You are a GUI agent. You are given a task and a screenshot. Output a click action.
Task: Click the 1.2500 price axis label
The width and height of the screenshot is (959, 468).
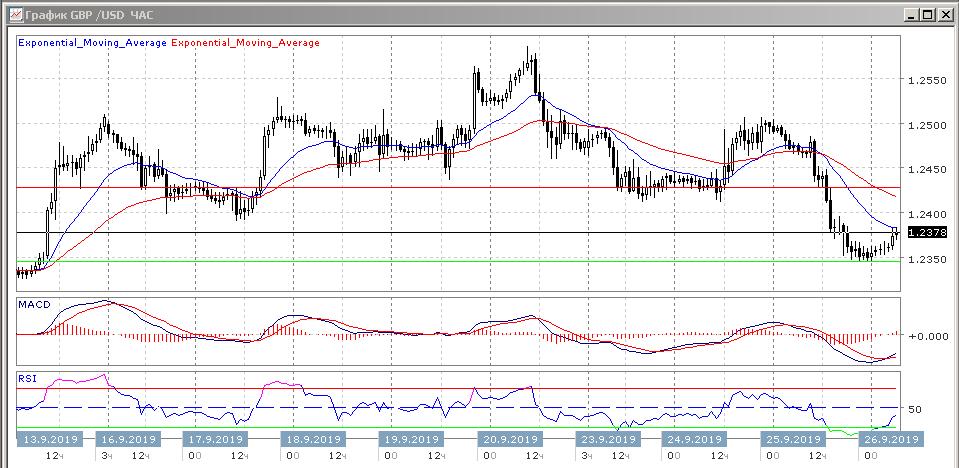tap(926, 125)
